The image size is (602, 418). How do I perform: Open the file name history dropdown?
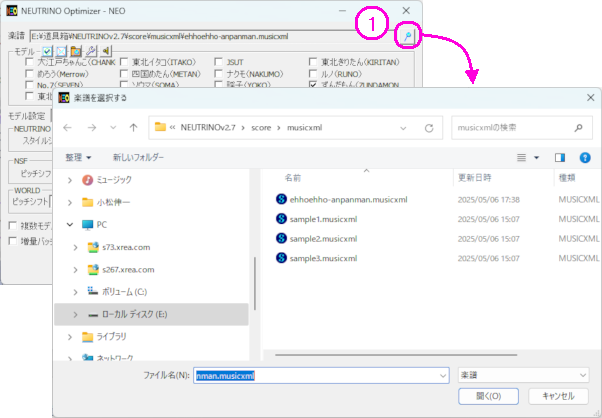[x=443, y=376]
